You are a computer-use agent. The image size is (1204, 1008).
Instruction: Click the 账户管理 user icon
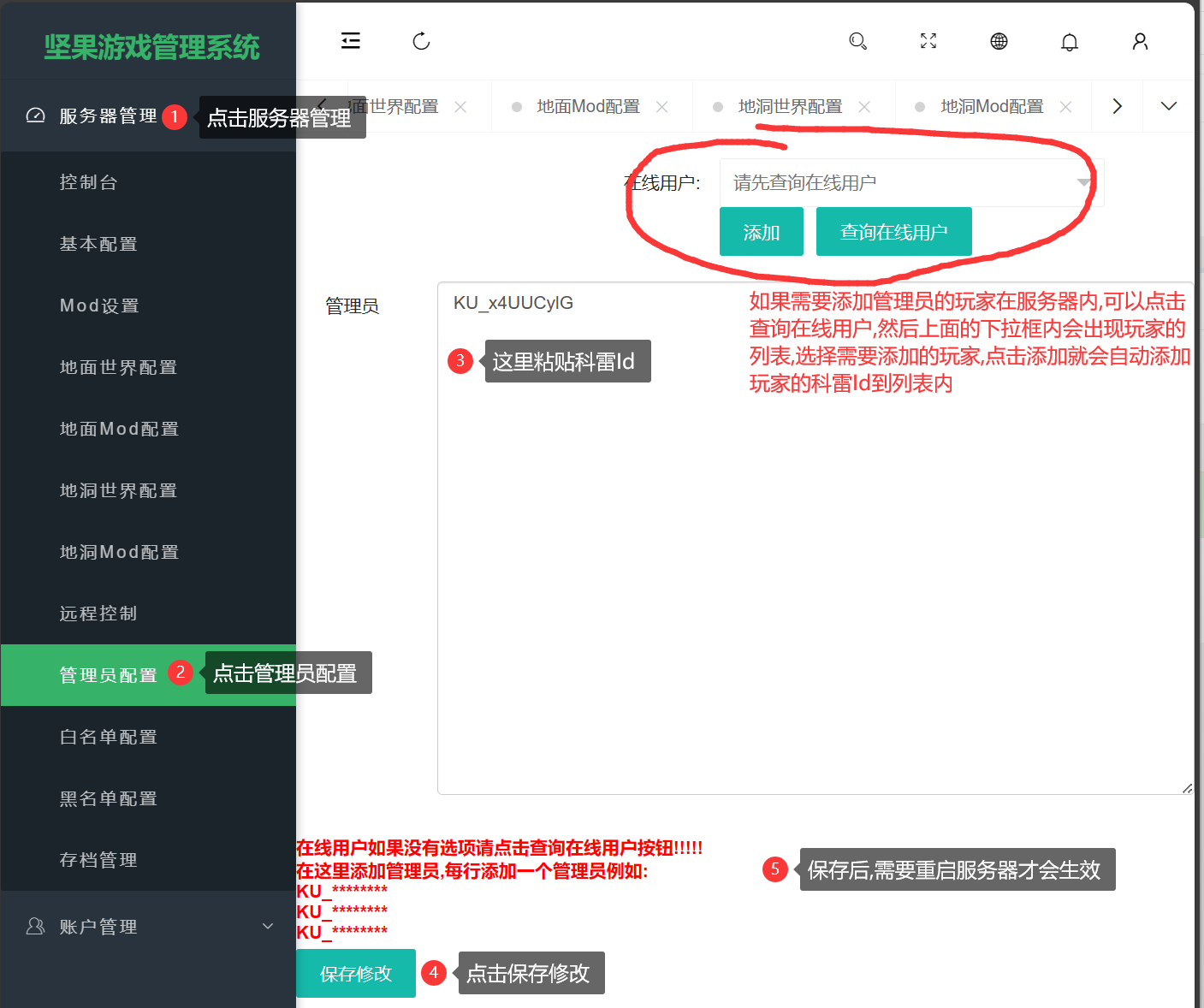tap(35, 926)
